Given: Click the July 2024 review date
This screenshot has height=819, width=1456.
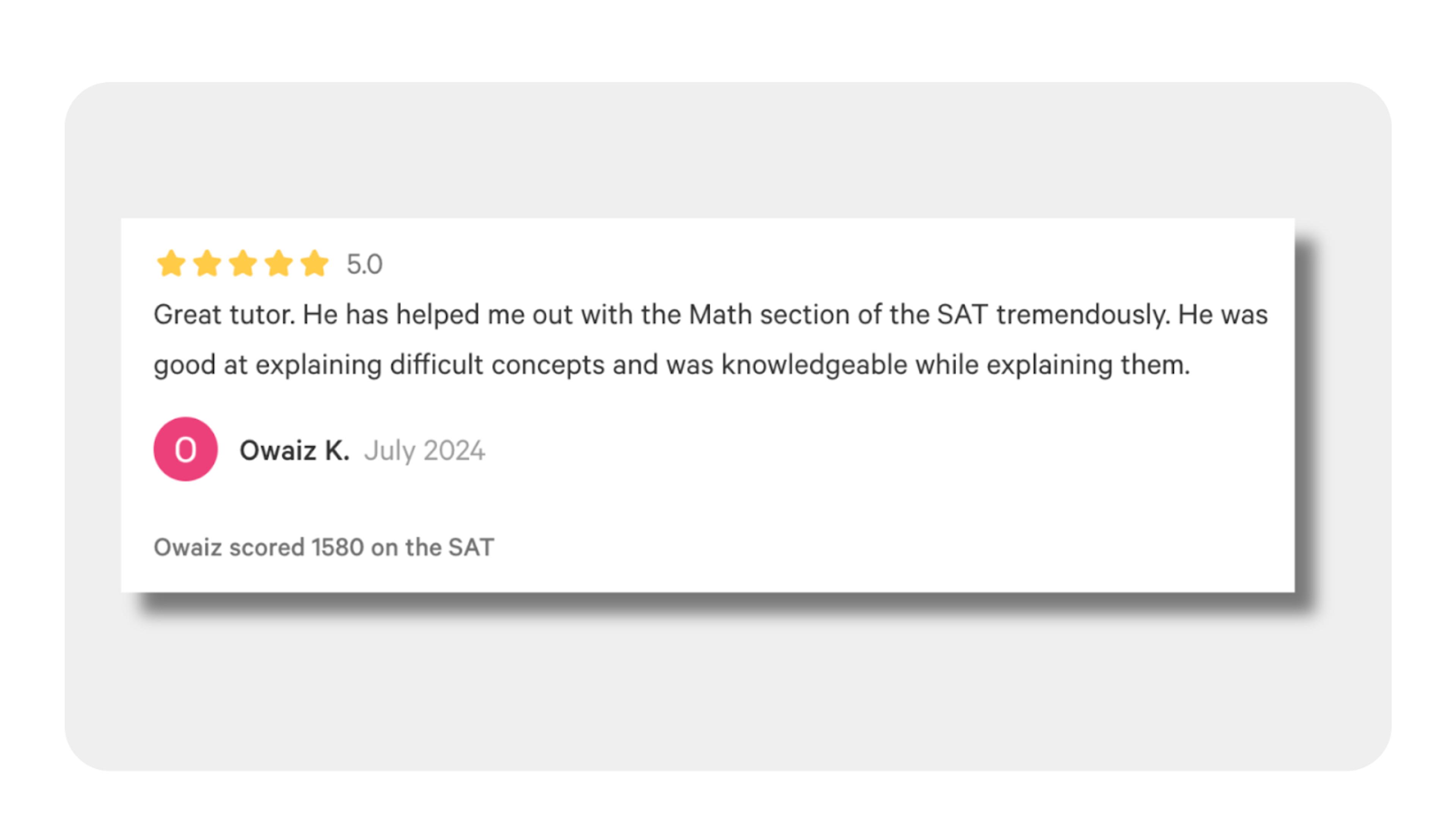Looking at the screenshot, I should click(x=425, y=451).
